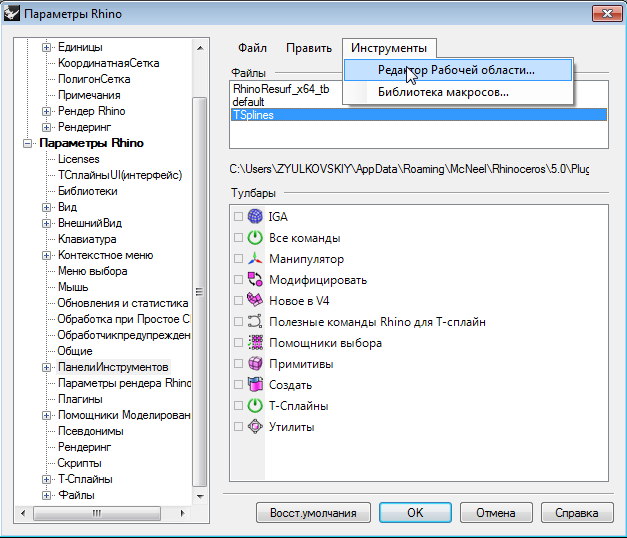The height and width of the screenshot is (538, 627).
Task: Click the tree's horizontal scrollbar thumb
Action: [97, 513]
